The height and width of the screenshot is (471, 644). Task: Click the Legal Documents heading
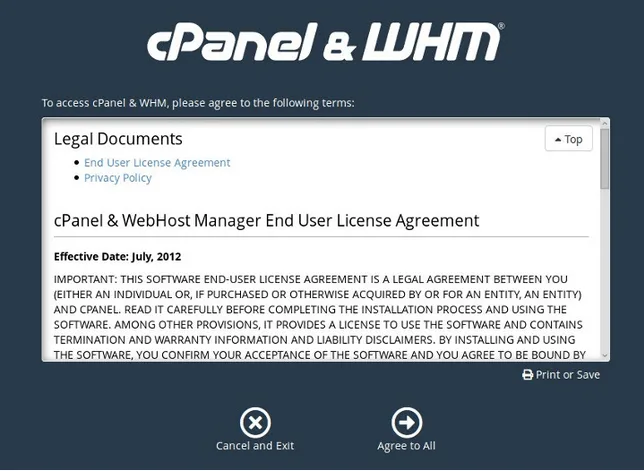(118, 139)
